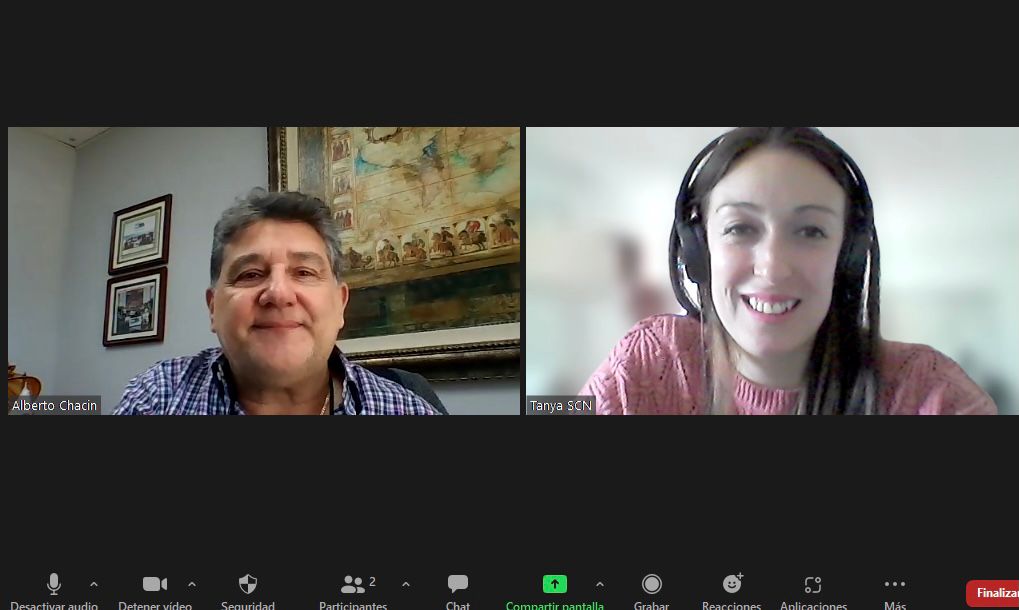Open the Aplicaciones icon
Screen dimensions: 1019x610
pos(813,585)
